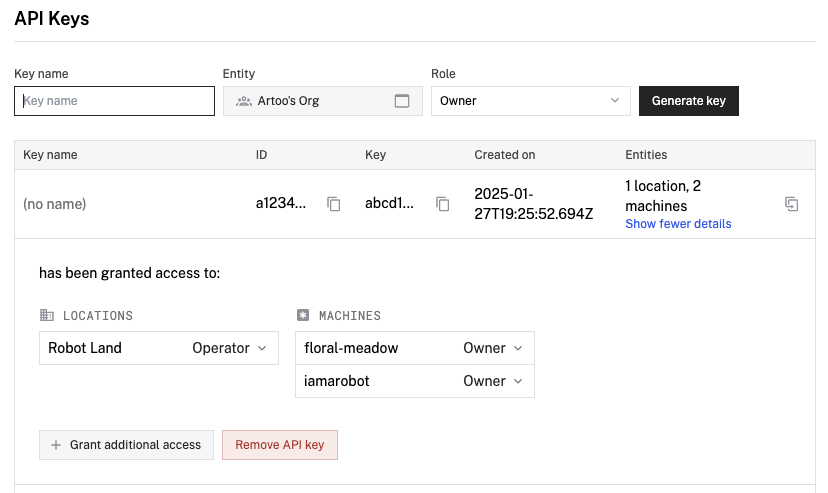Viewport: 828px width, 493px height.
Task: Click the Show fewer details link
Action: [678, 224]
